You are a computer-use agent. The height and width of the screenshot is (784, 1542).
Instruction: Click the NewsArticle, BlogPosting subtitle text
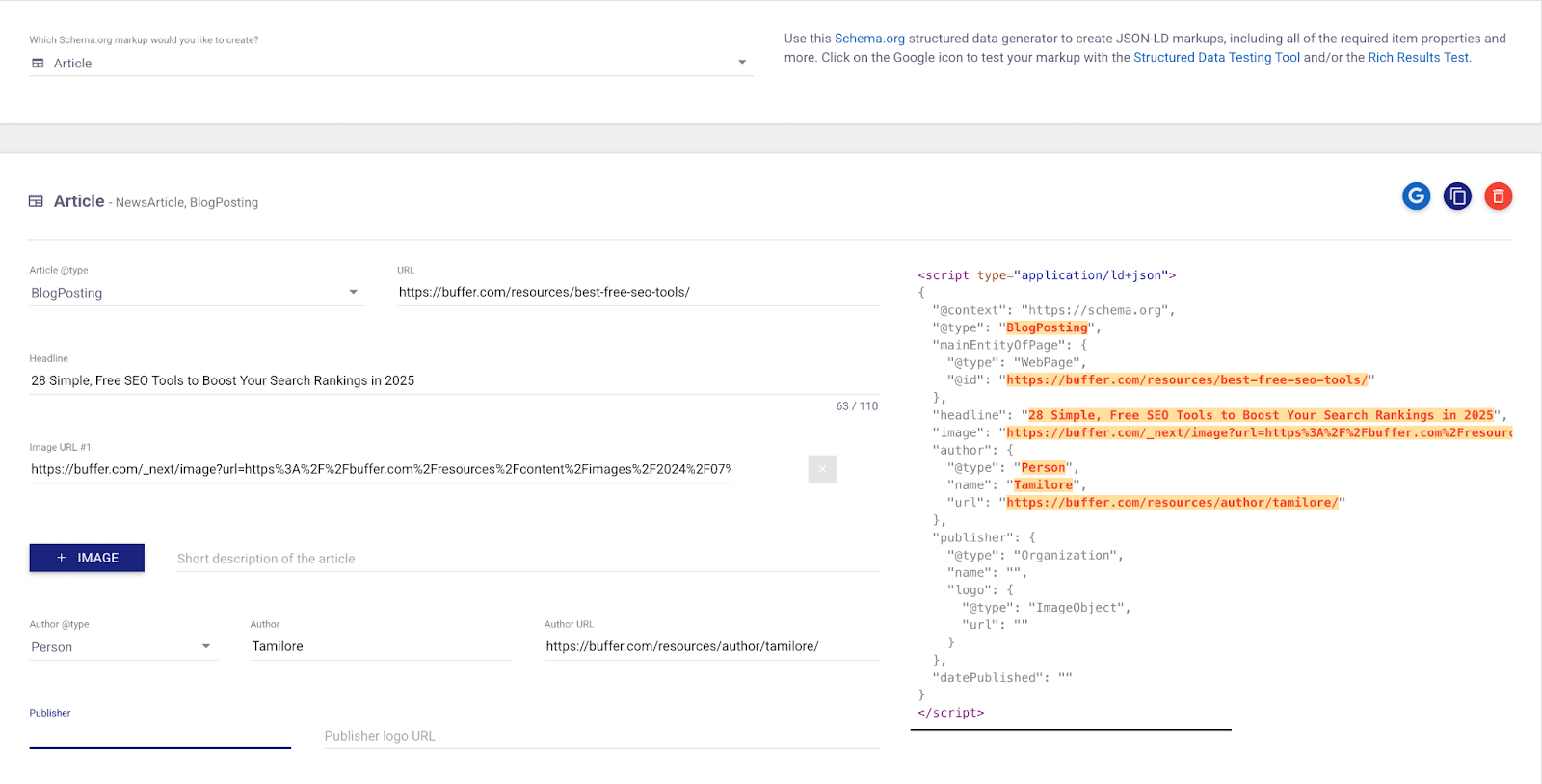(187, 203)
